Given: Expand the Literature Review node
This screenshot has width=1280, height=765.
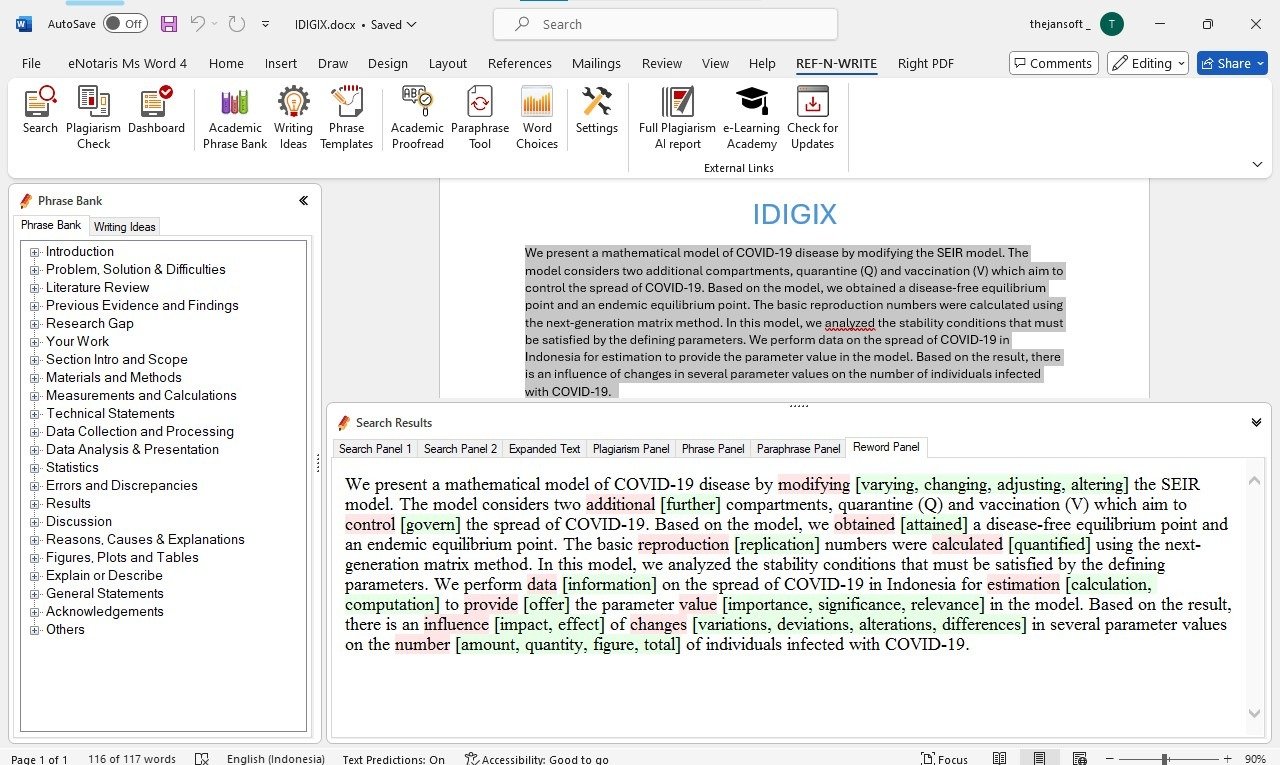Looking at the screenshot, I should (35, 288).
